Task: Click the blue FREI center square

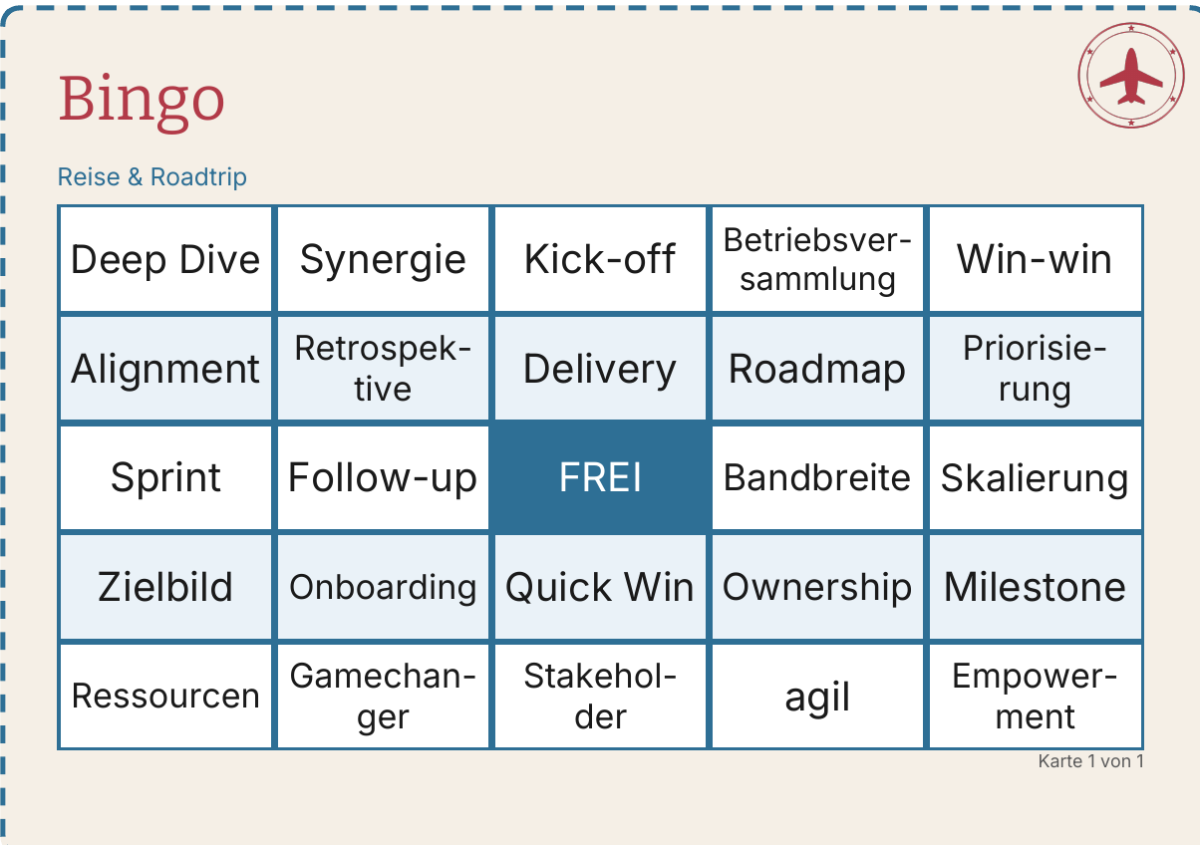Action: click(600, 478)
